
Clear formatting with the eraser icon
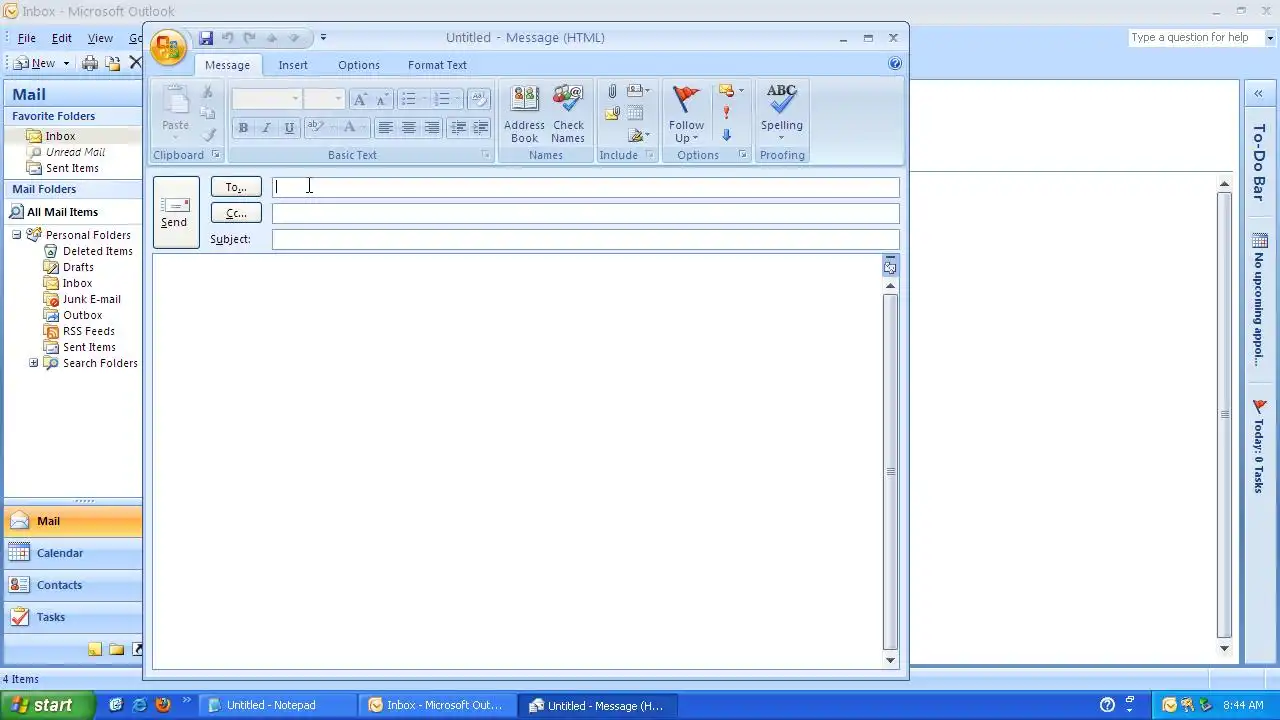pyautogui.click(x=478, y=98)
